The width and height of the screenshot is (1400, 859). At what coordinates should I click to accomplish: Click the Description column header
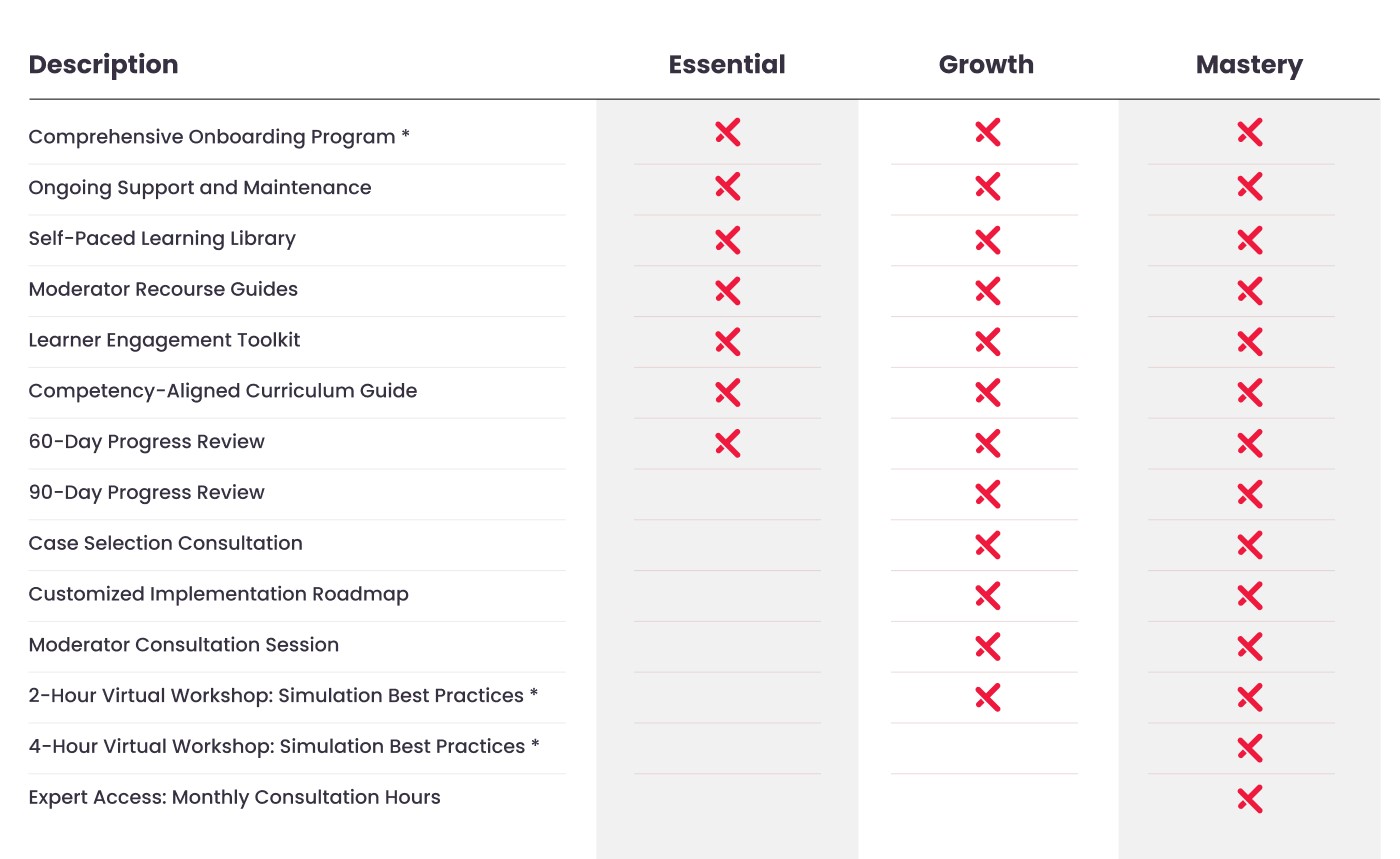(103, 66)
